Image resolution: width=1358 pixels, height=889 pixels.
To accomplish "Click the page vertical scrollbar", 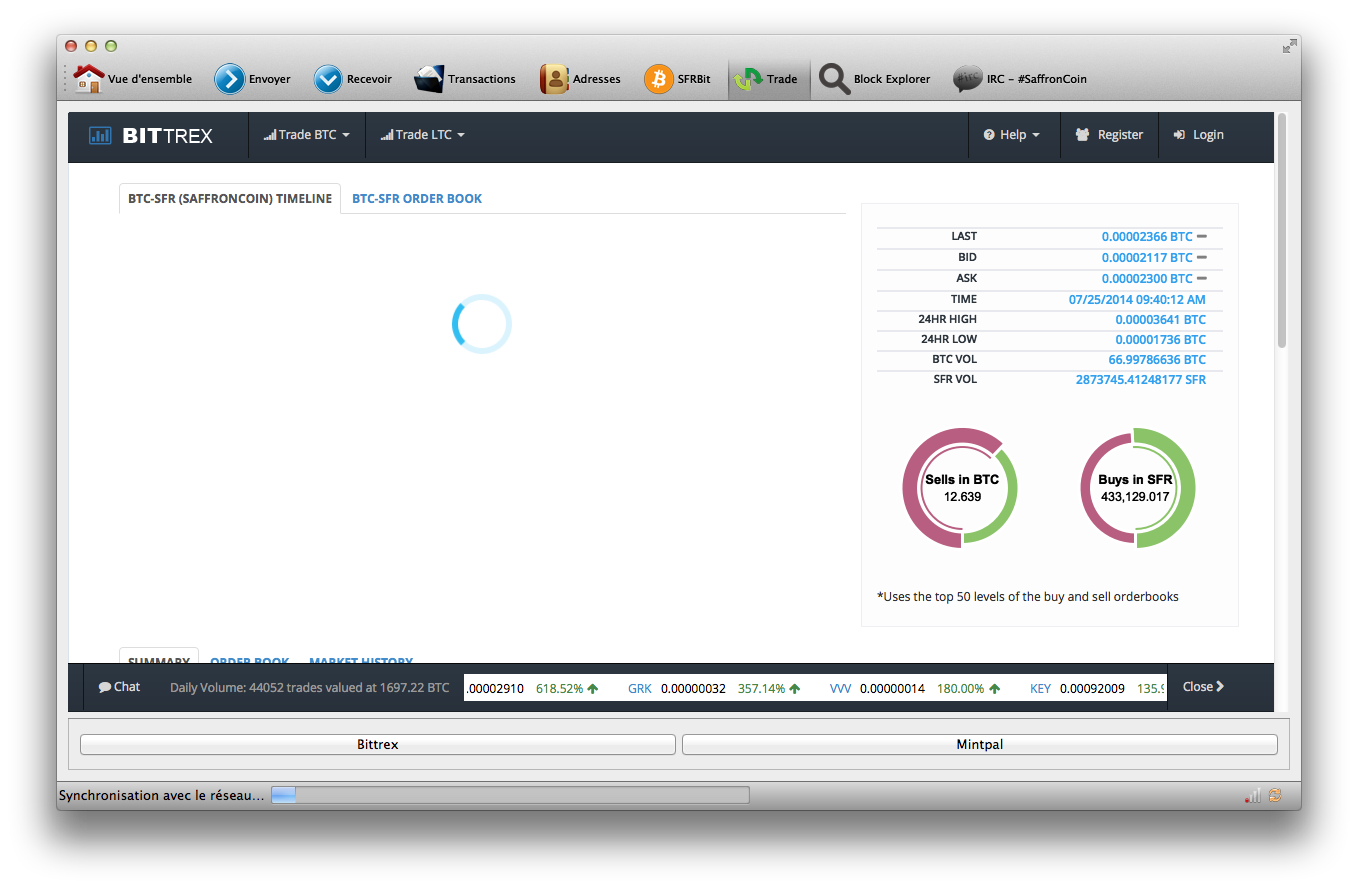I will pyautogui.click(x=1282, y=232).
